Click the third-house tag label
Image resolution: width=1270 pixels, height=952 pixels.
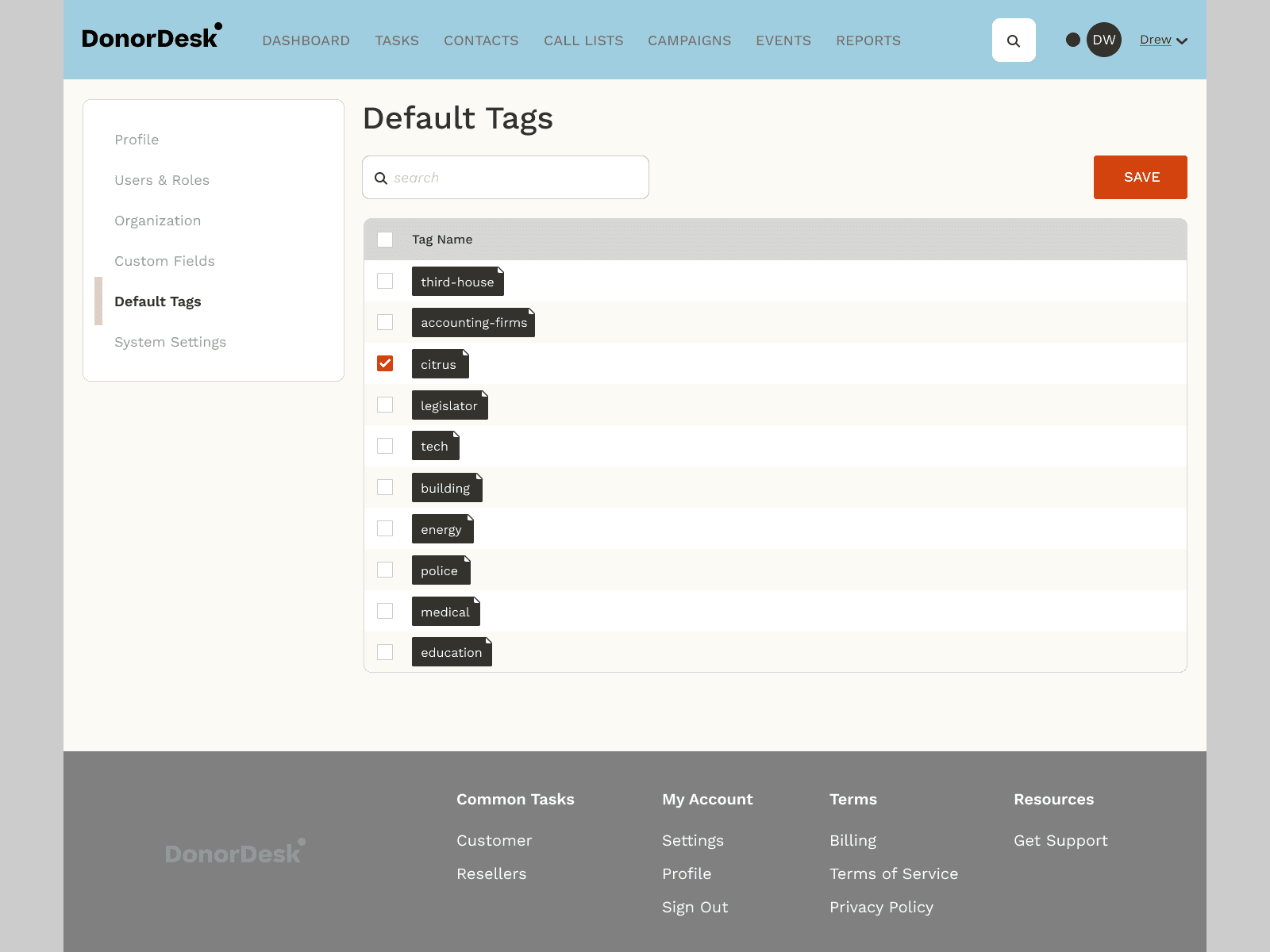pyautogui.click(x=458, y=282)
